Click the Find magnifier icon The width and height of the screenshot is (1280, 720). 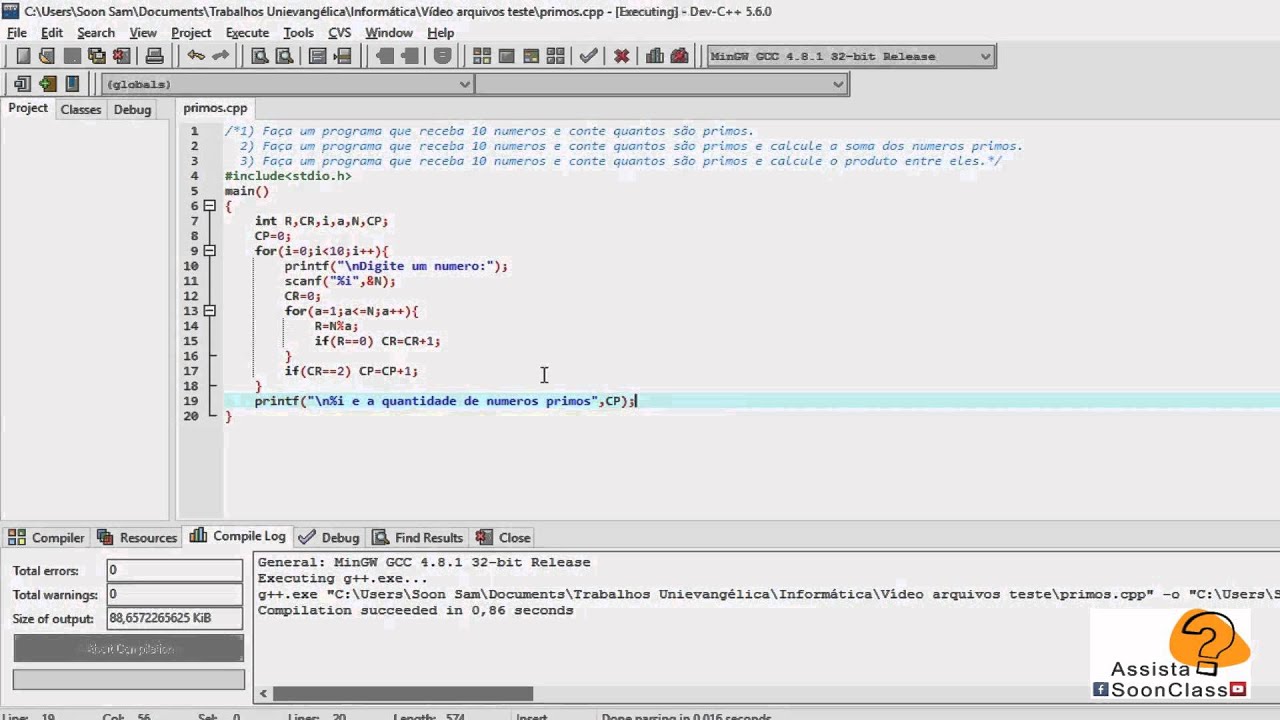259,56
